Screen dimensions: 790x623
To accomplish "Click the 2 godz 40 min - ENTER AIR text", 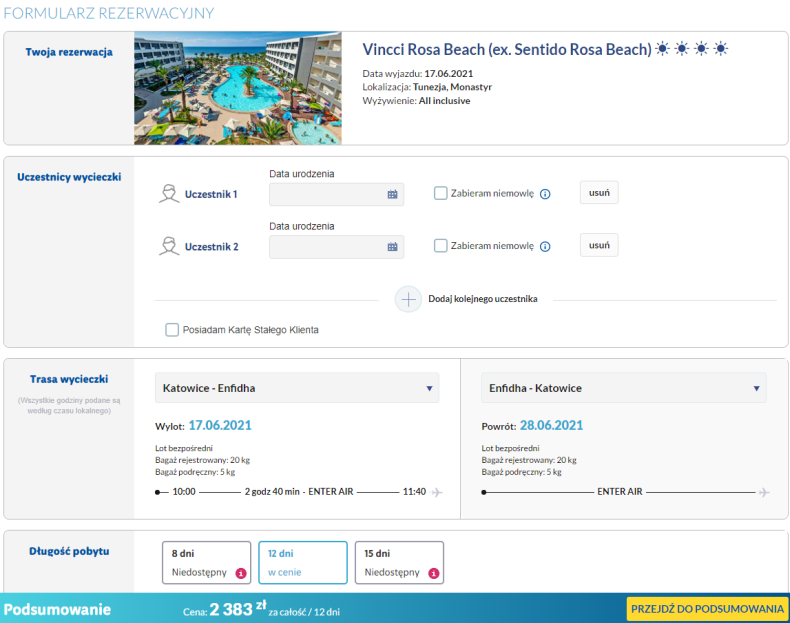I will (x=299, y=492).
